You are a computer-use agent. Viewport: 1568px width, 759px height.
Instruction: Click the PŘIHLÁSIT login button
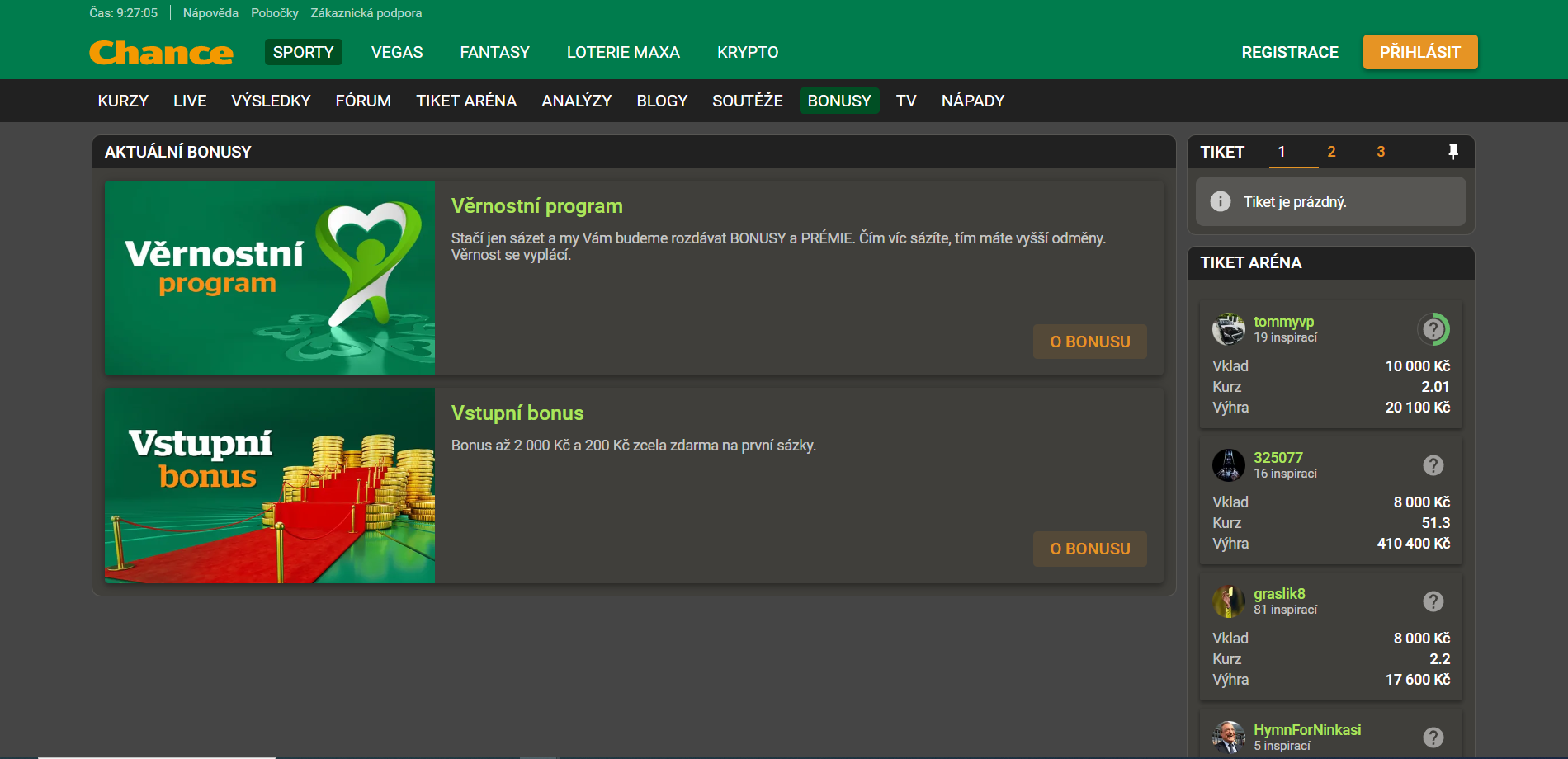coord(1420,52)
